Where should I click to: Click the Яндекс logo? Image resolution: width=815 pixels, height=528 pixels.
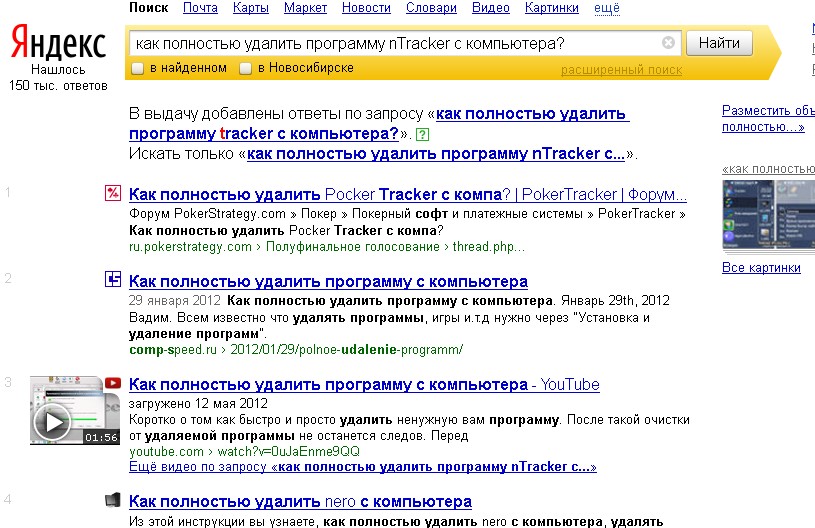tap(58, 43)
